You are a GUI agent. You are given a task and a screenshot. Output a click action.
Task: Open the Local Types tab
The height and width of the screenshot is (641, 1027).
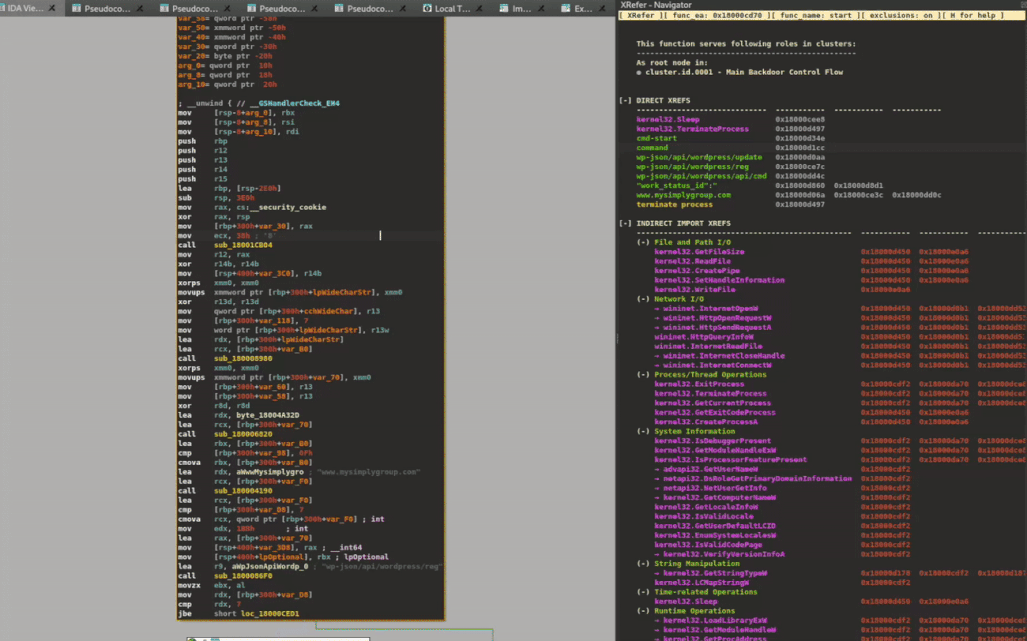(453, 9)
